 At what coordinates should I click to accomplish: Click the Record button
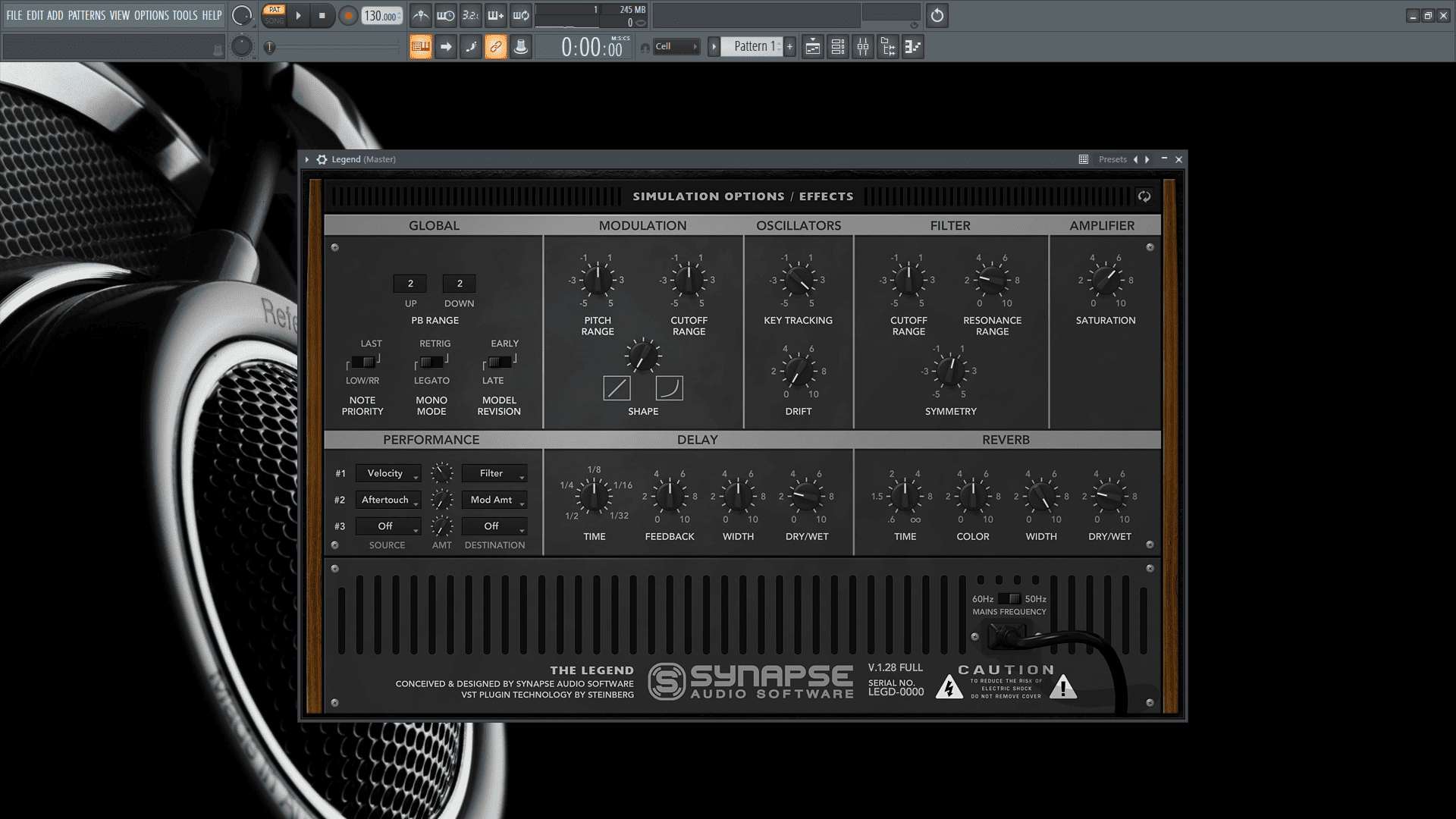point(348,15)
